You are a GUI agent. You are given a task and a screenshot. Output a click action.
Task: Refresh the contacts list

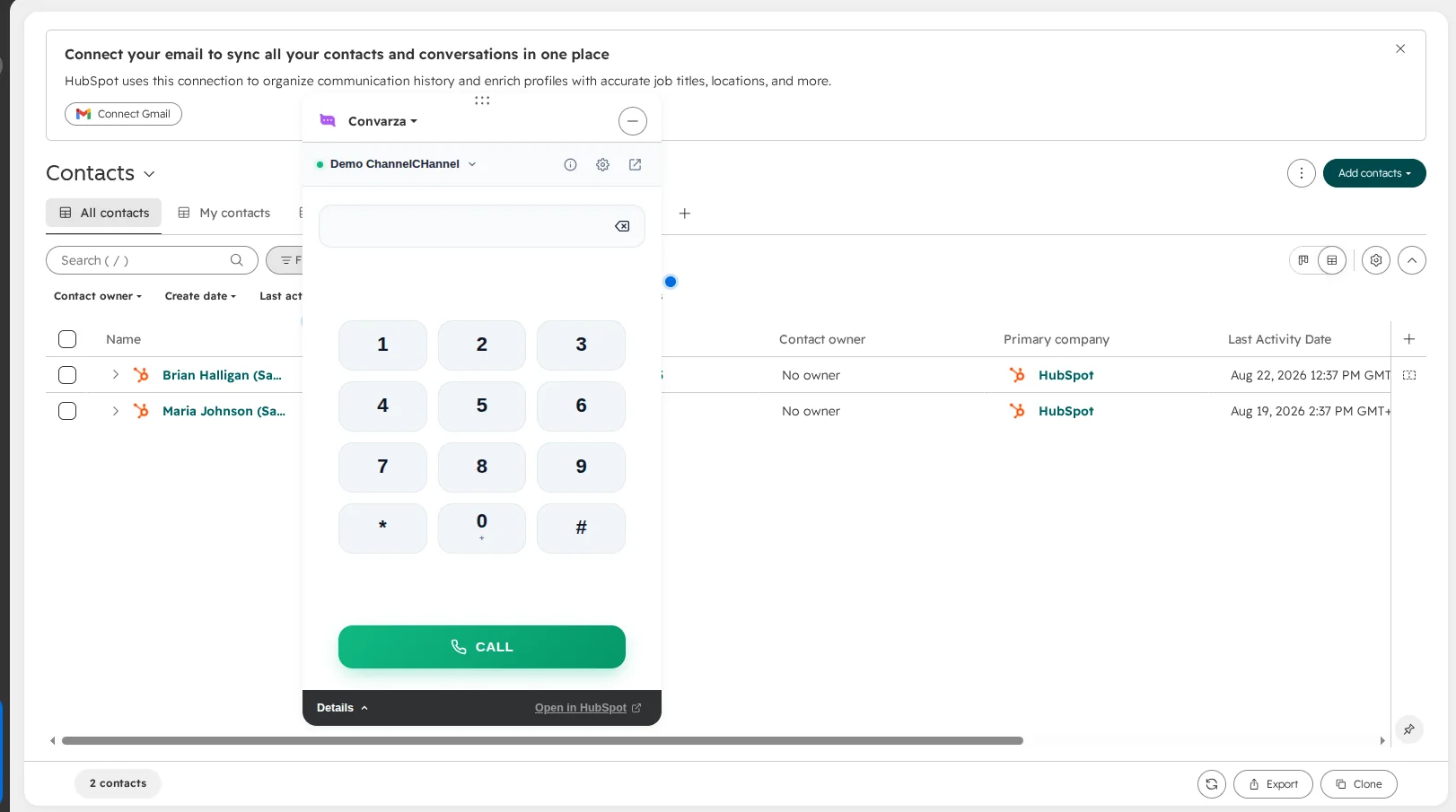(x=1212, y=784)
